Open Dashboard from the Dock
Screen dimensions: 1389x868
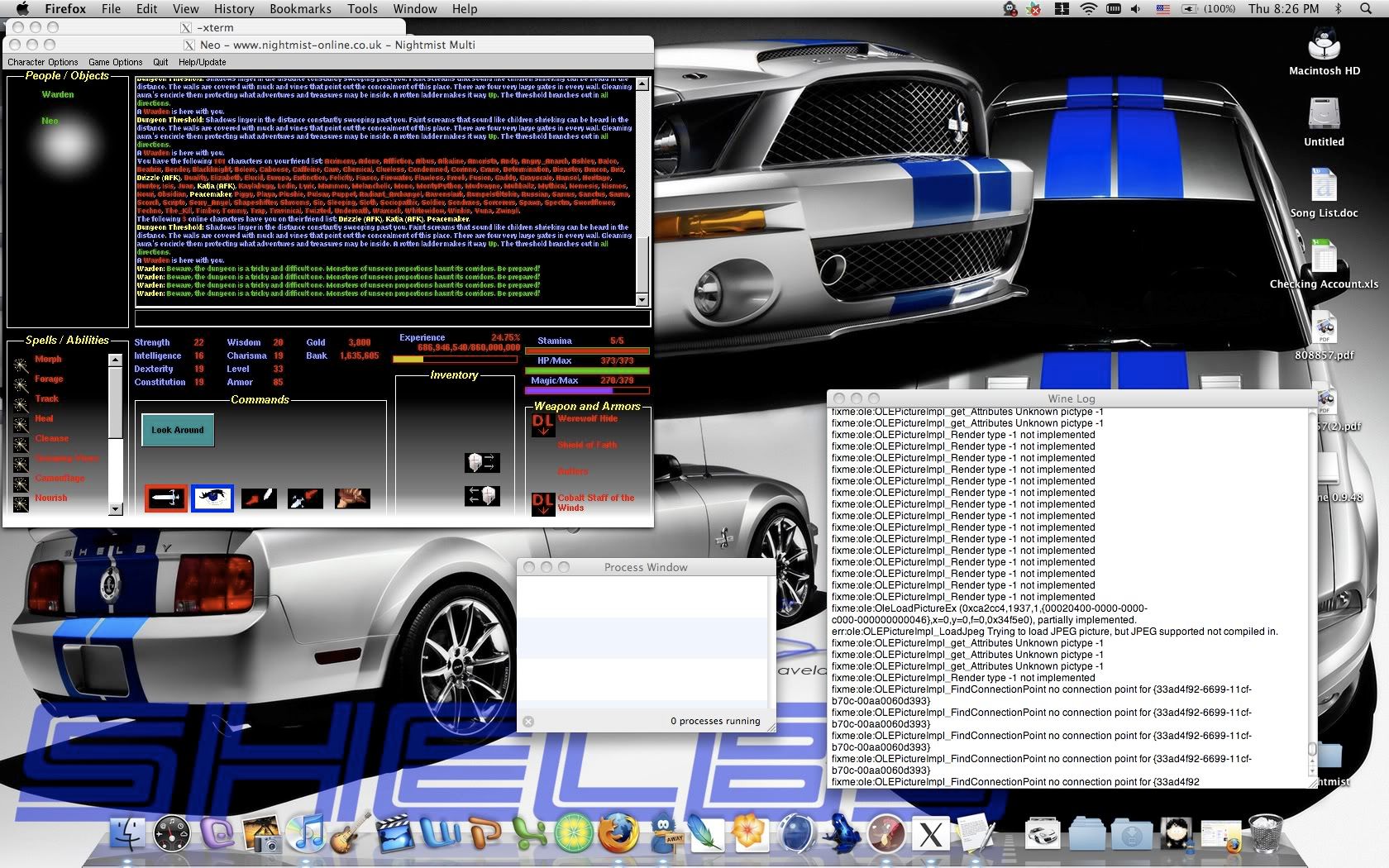point(172,833)
